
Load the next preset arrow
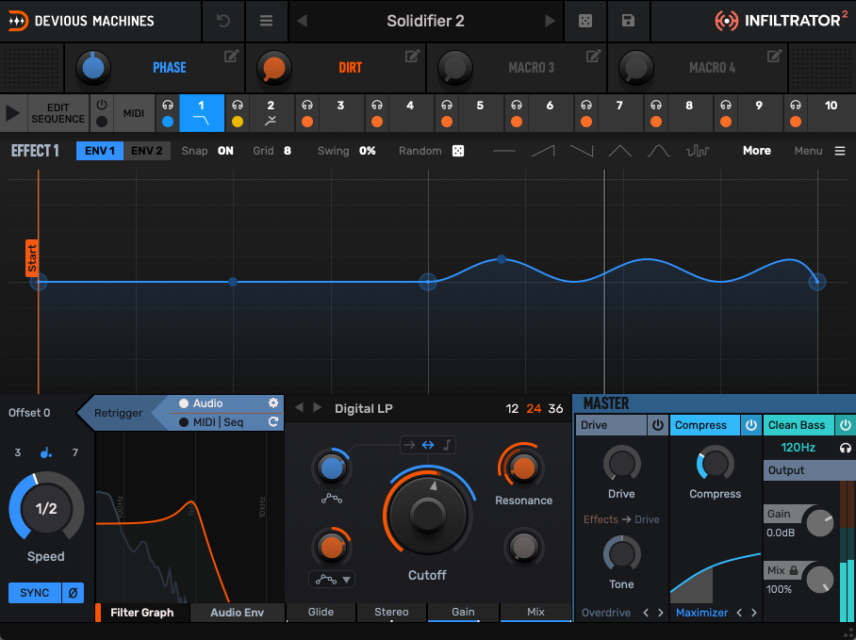point(550,21)
